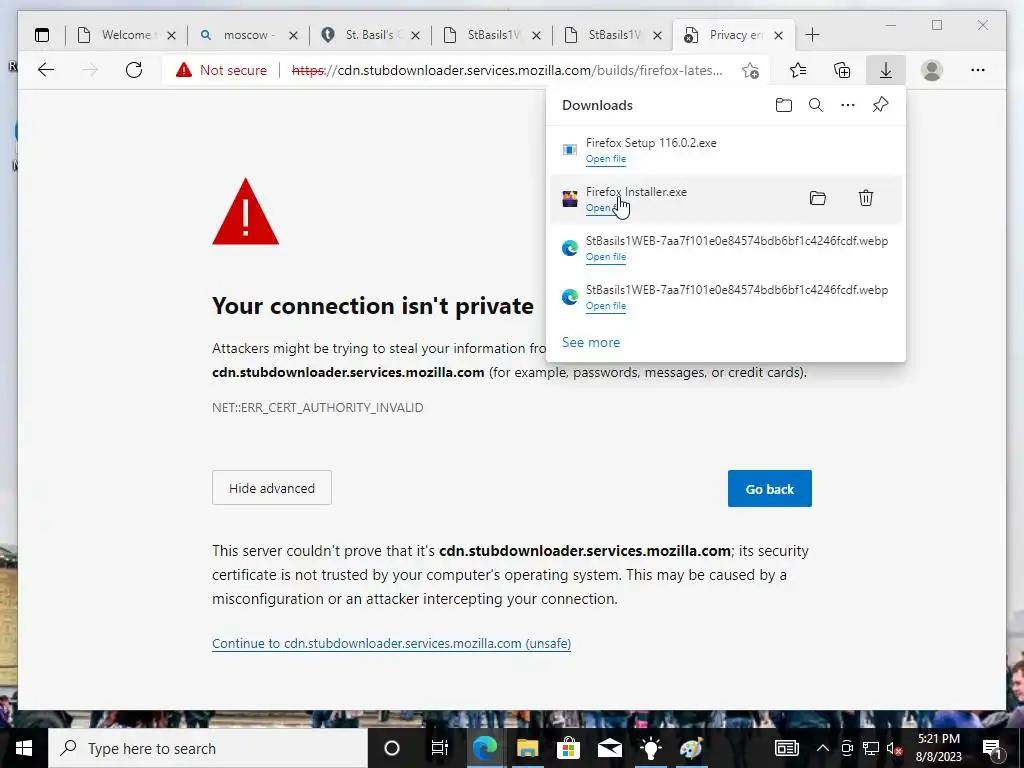Open the Favorites list icon

coord(797,70)
